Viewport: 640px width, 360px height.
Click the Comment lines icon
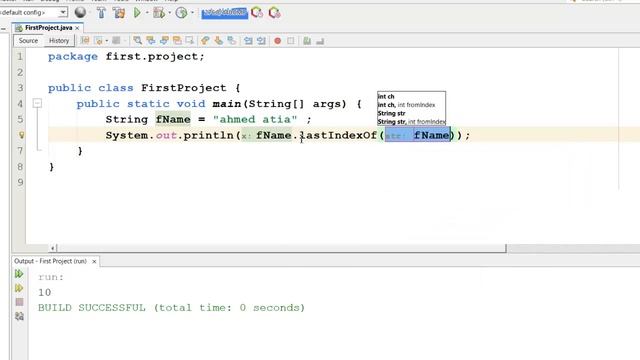[x=307, y=40]
